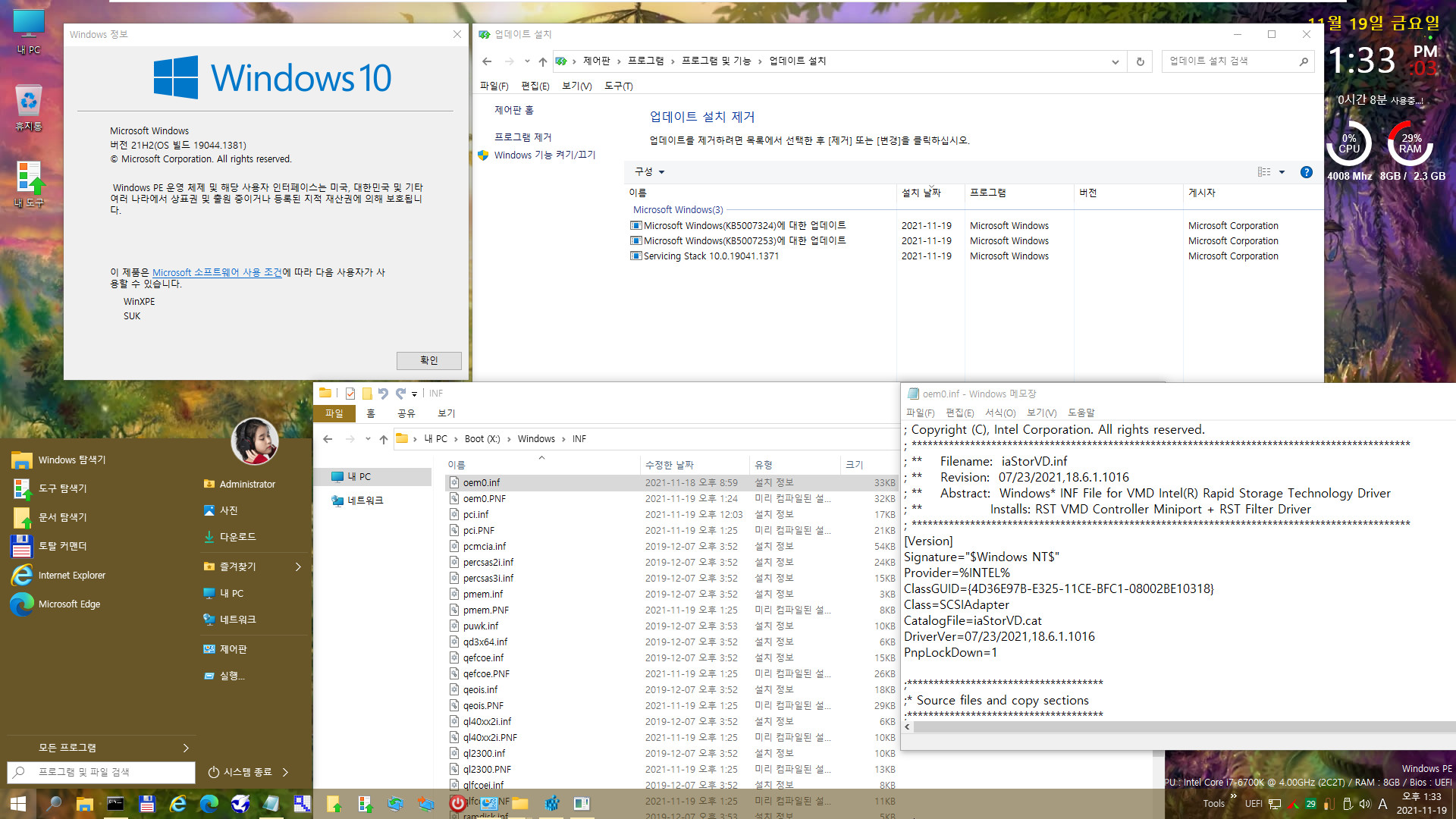Open 서식(O) menu in Notepad
Viewport: 1456px width, 819px height.
click(1000, 413)
